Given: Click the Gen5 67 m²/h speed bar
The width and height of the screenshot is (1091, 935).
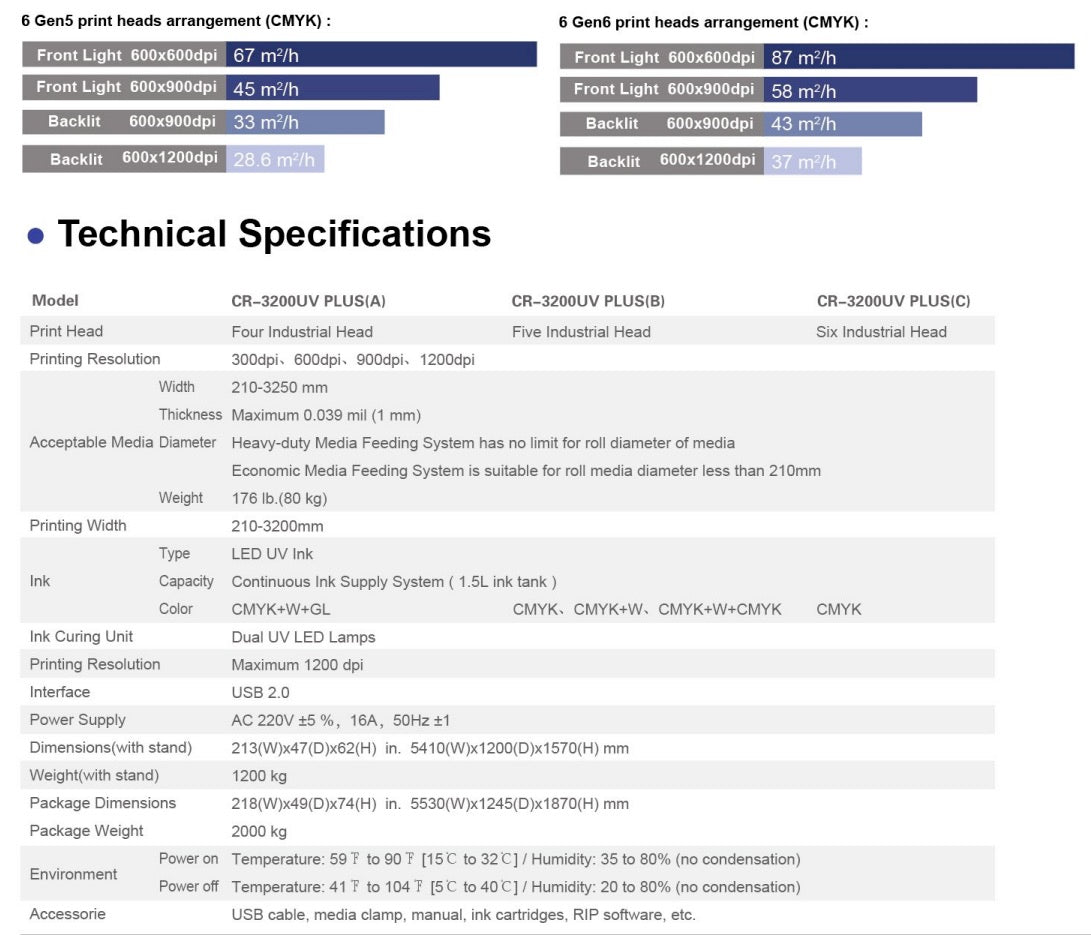Looking at the screenshot, I should pos(381,55).
